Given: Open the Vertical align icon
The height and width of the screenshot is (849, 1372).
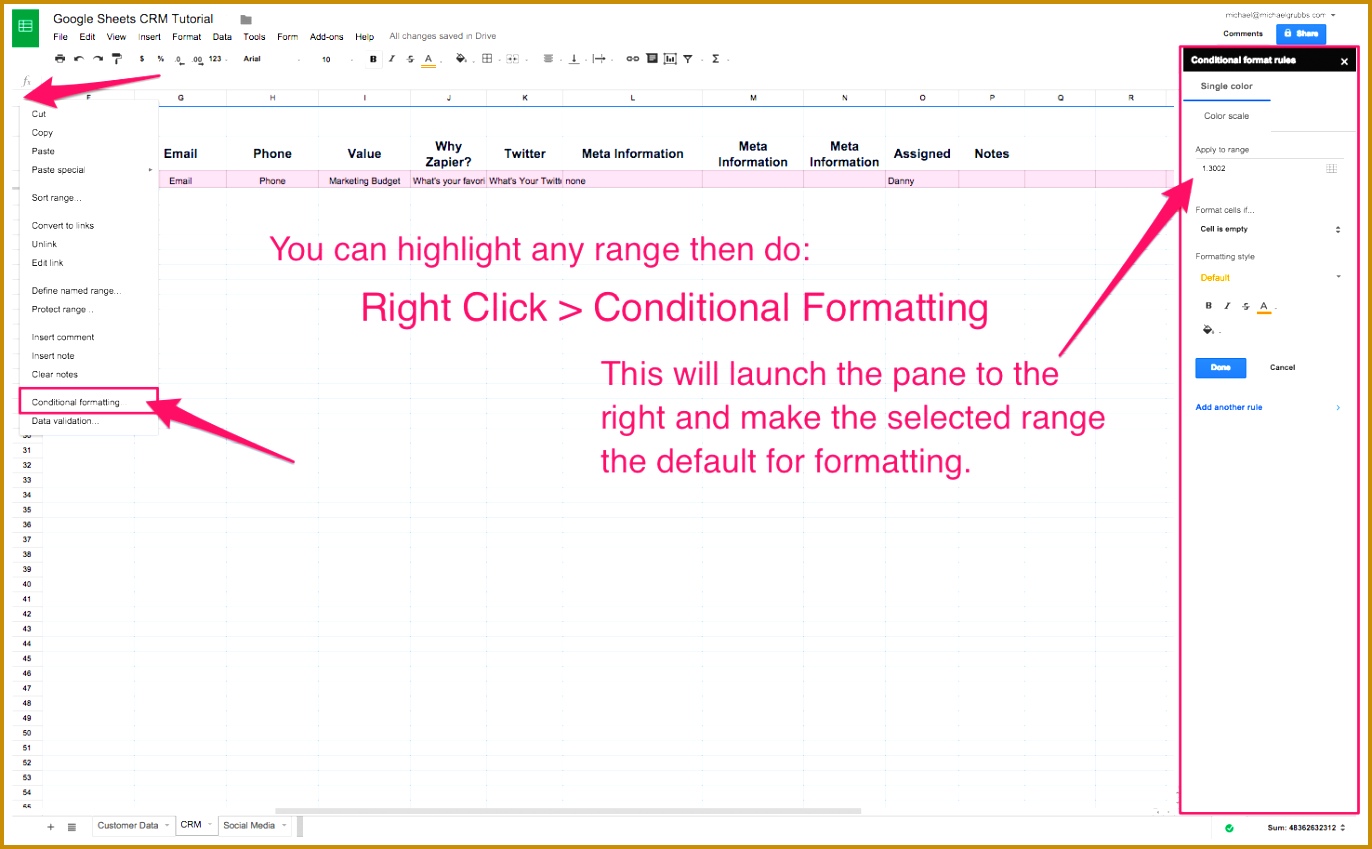Looking at the screenshot, I should 574,59.
